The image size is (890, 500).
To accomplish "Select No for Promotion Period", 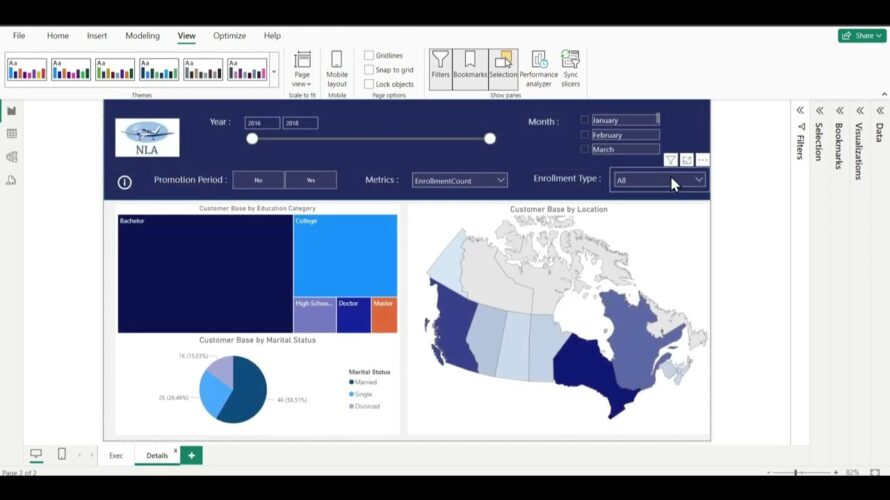I will (x=258, y=180).
